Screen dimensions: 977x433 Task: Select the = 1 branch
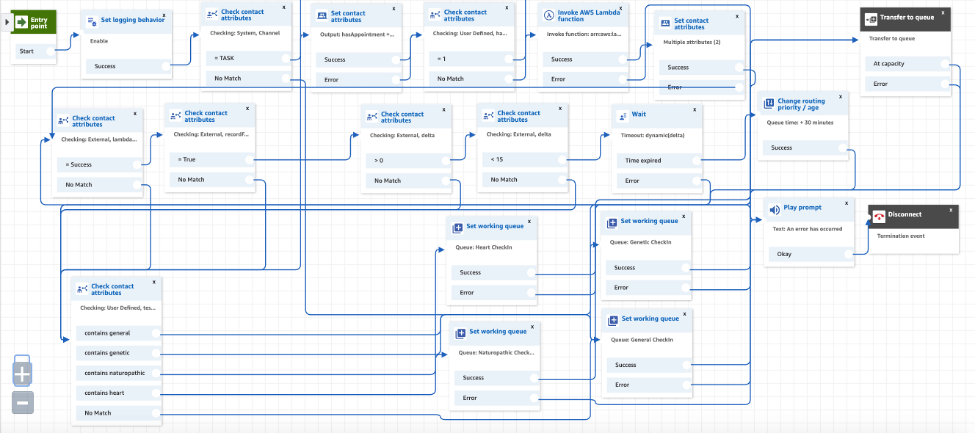pyautogui.click(x=472, y=59)
